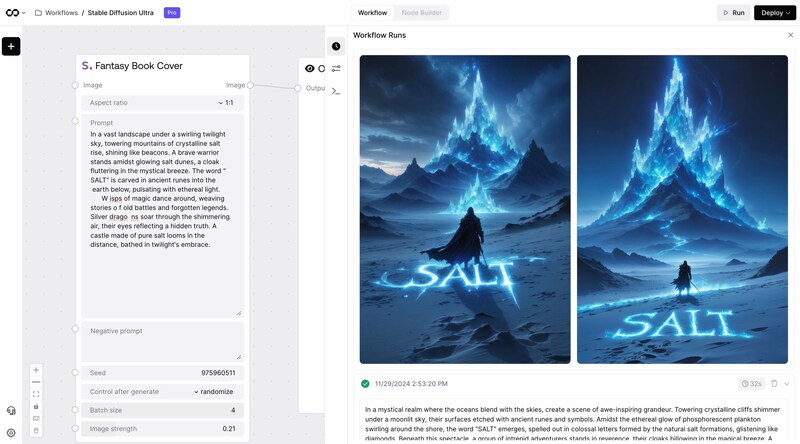The height and width of the screenshot is (444, 800).
Task: Open the support headset icon
Action: coord(11,411)
